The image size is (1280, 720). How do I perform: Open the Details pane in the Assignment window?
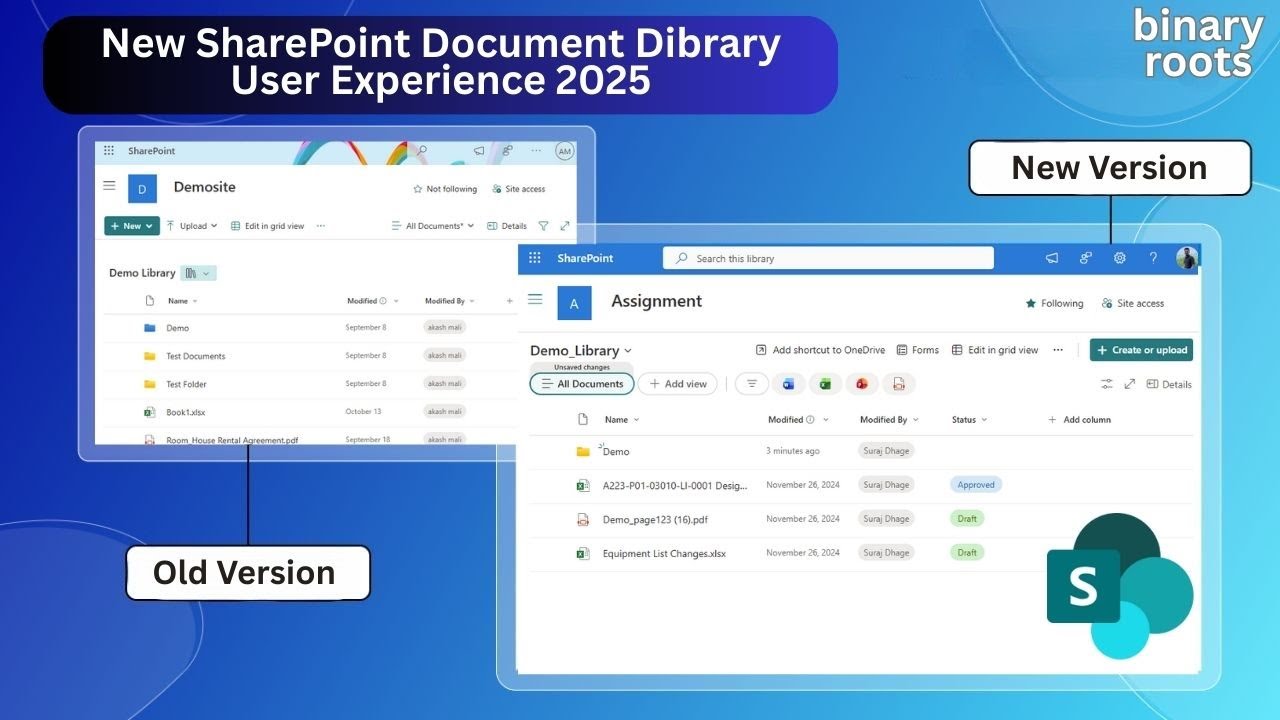tap(1169, 384)
